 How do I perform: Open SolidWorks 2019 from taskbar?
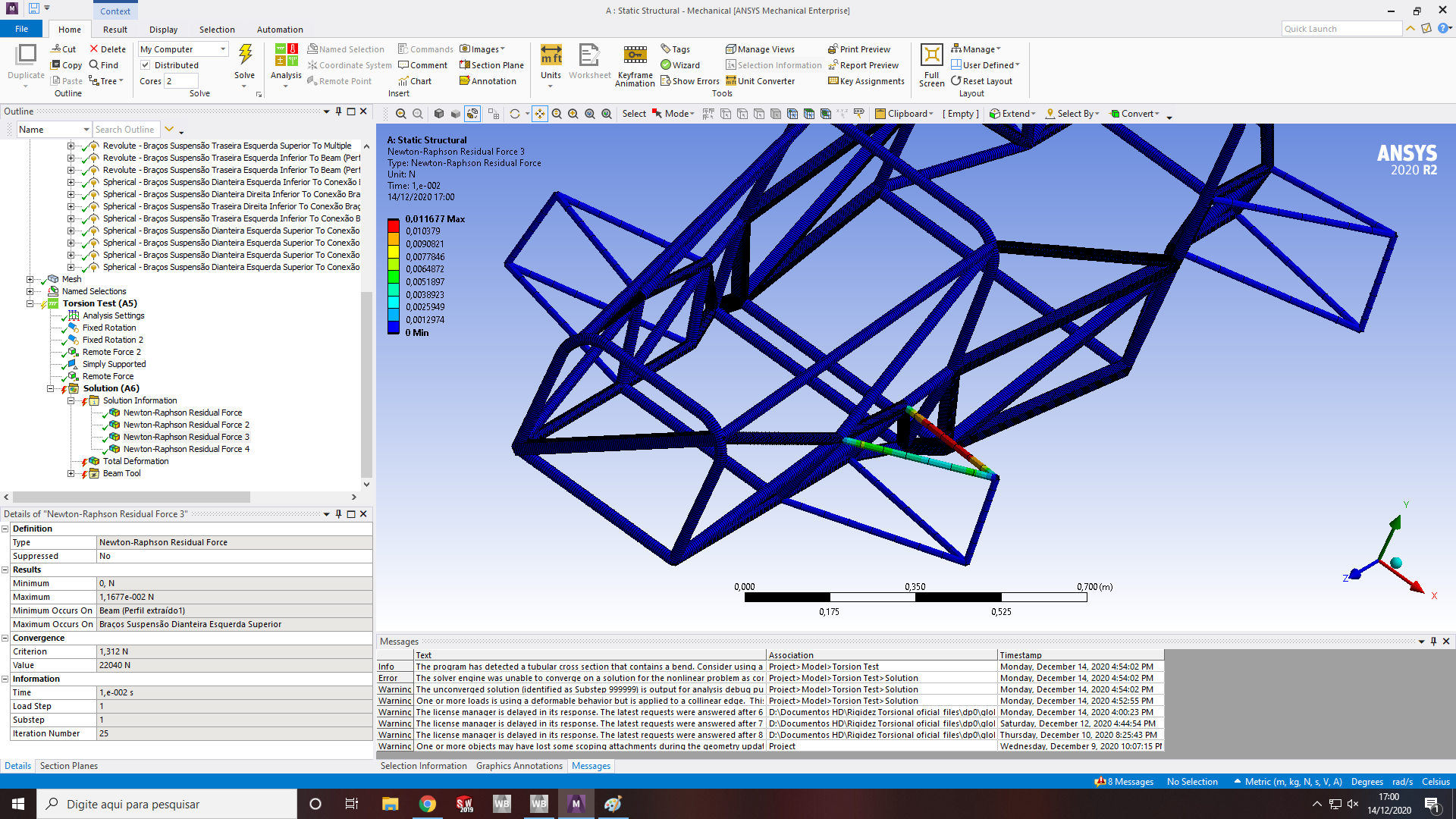click(464, 804)
